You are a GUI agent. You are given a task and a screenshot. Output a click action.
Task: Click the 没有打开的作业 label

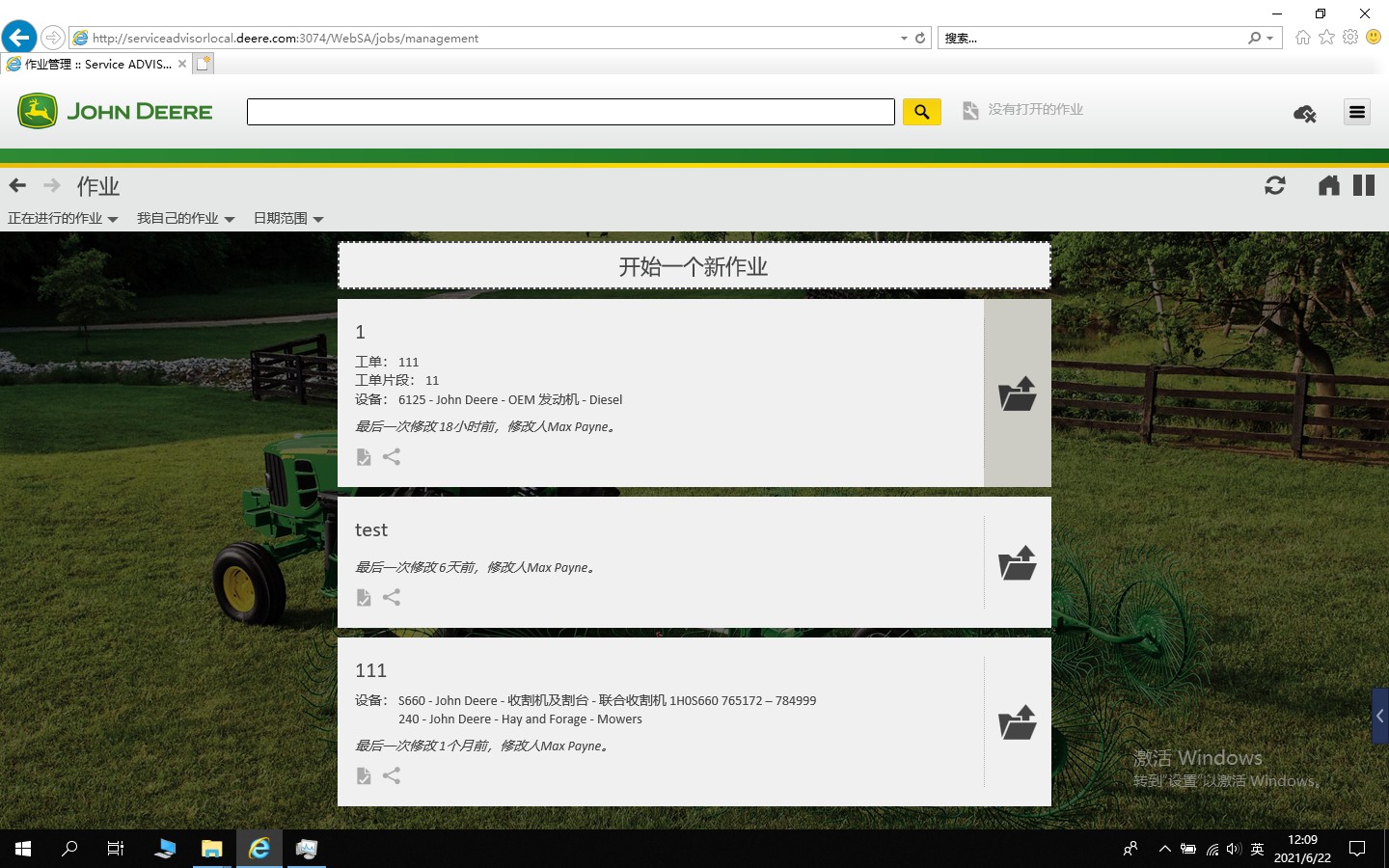(x=1036, y=110)
